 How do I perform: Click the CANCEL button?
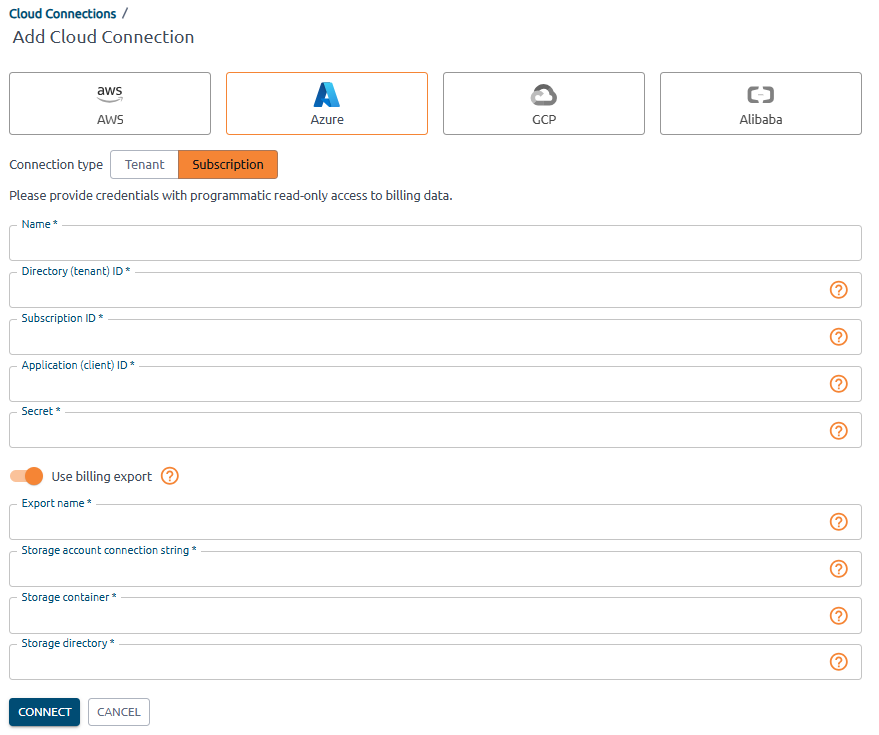pyautogui.click(x=118, y=712)
